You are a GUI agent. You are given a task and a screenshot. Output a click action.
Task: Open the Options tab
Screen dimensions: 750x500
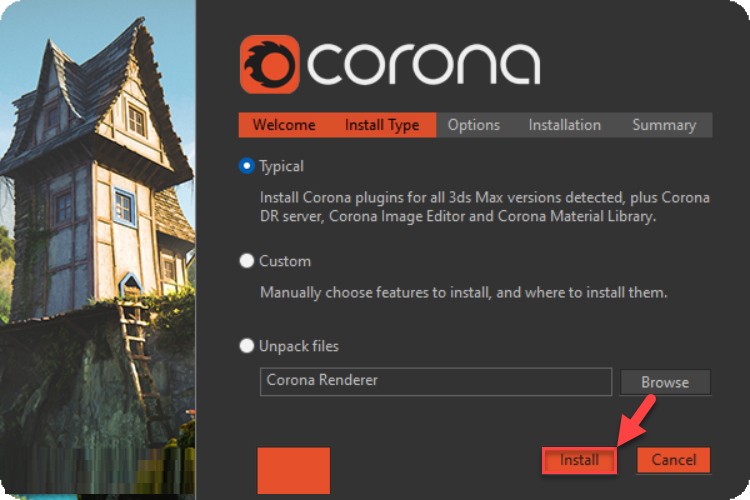tap(474, 125)
